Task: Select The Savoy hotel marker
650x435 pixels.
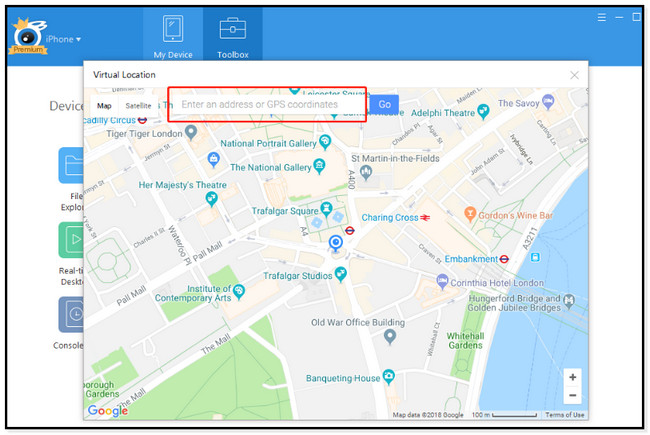Action: 548,102
